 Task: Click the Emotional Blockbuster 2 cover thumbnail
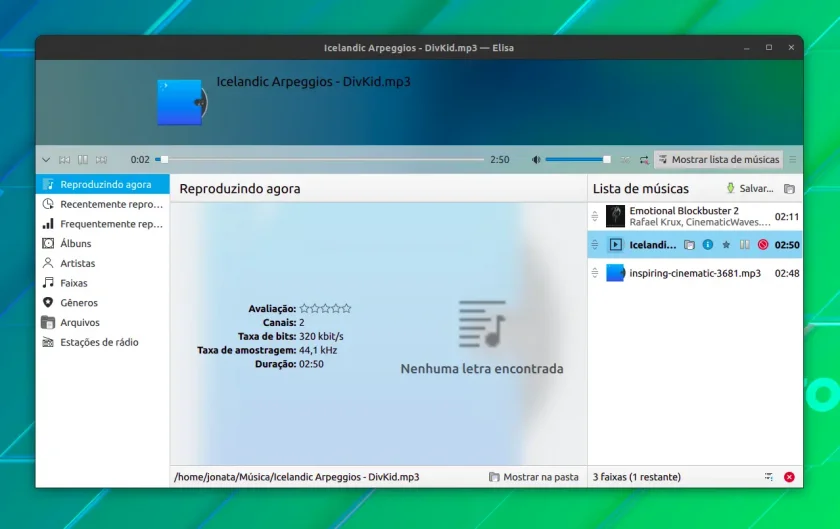click(615, 217)
